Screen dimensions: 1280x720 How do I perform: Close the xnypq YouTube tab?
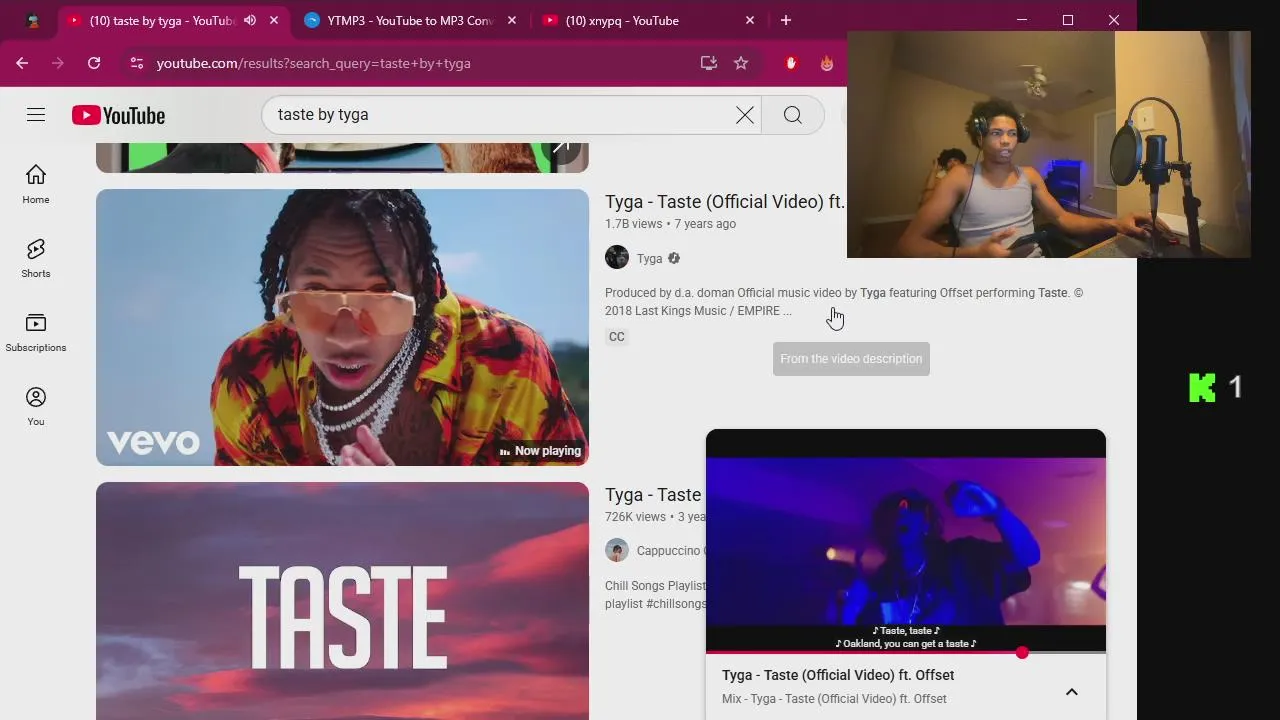[x=751, y=20]
